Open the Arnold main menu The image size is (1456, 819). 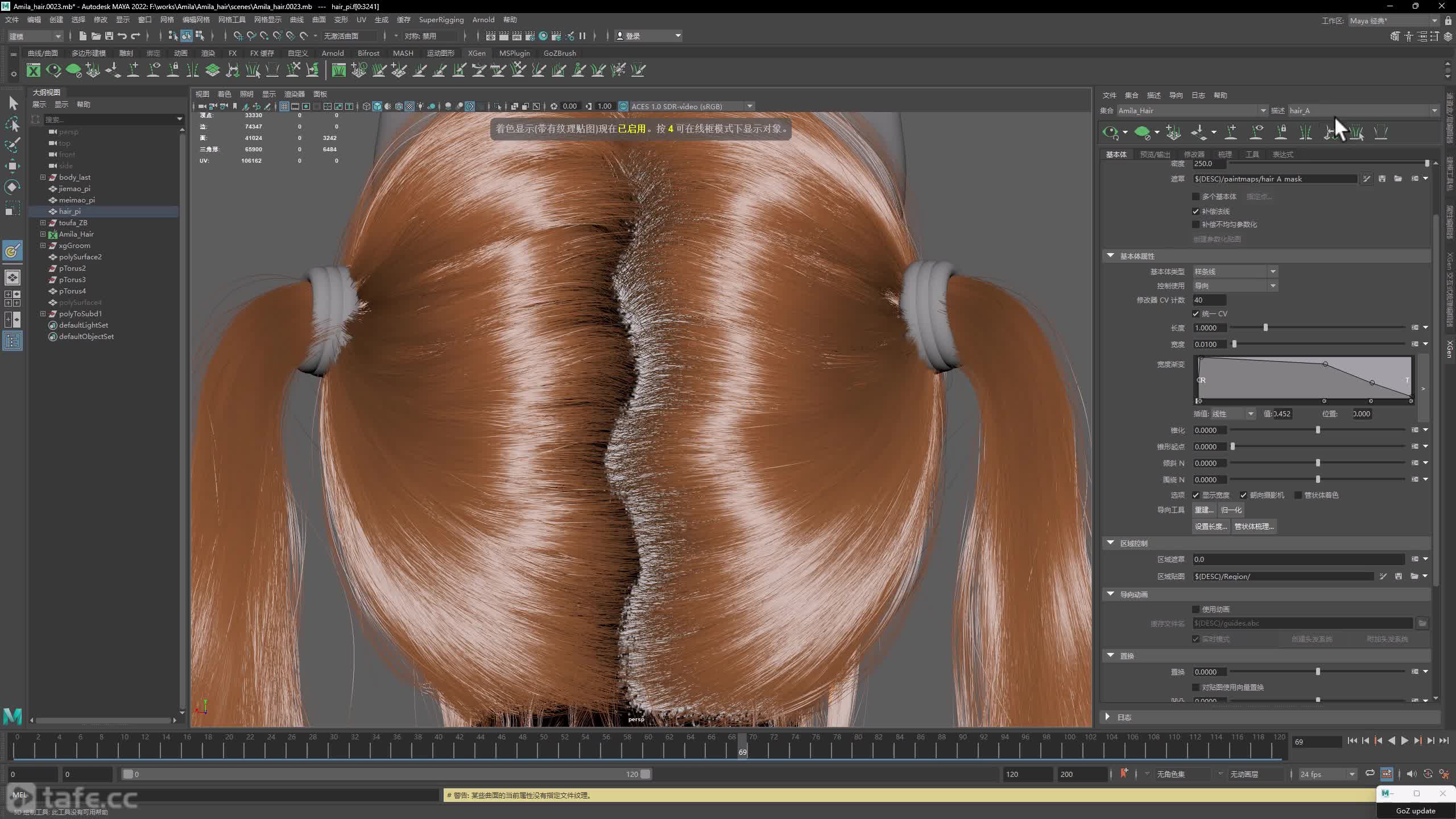[483, 19]
